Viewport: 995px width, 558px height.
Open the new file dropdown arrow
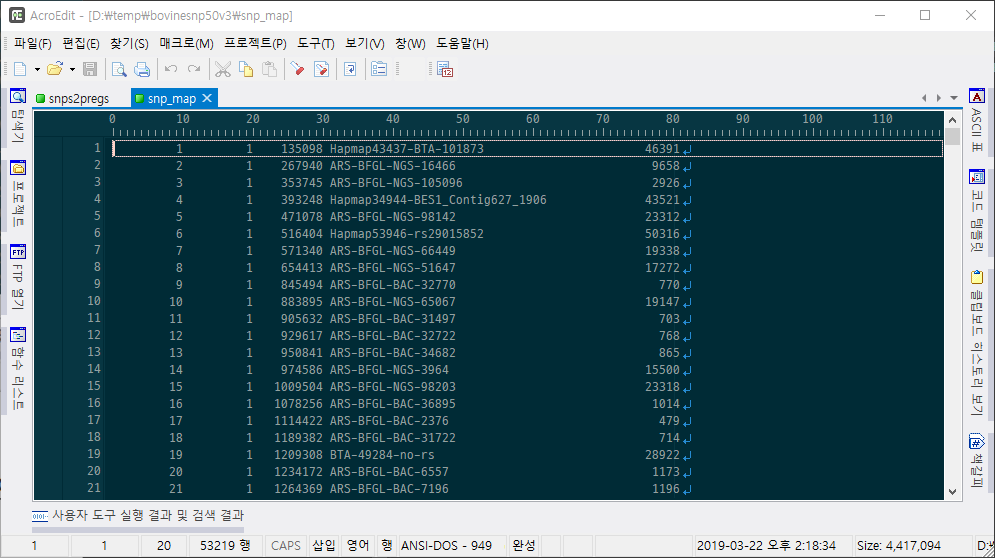coord(37,69)
